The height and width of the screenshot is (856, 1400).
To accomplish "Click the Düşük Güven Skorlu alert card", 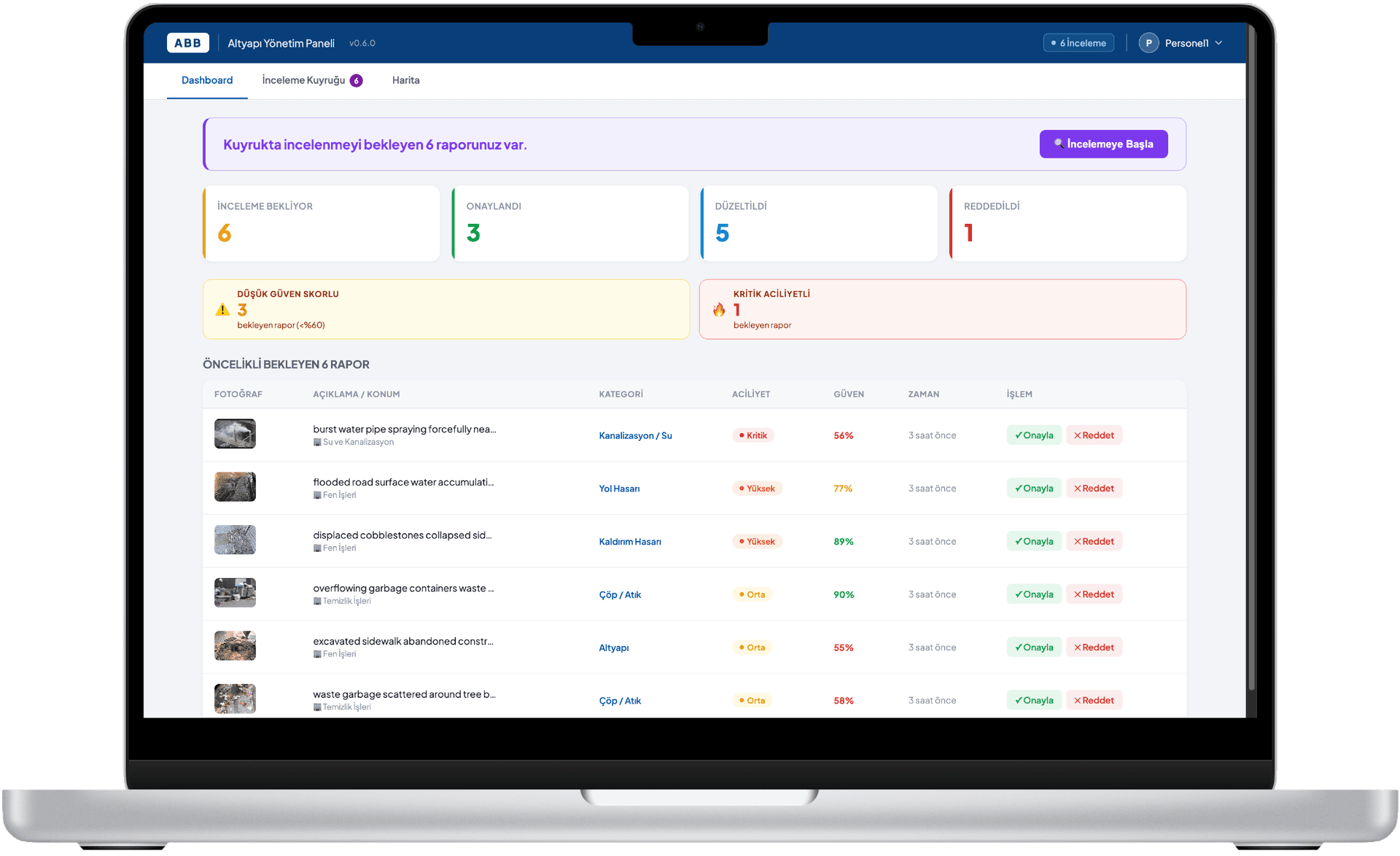I will coord(446,309).
